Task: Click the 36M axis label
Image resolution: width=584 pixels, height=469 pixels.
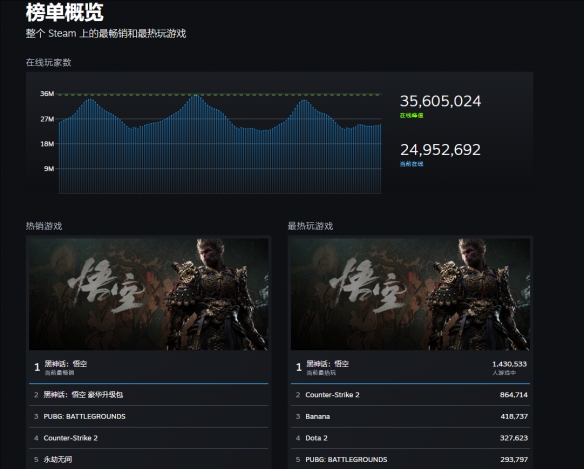Action: click(47, 94)
